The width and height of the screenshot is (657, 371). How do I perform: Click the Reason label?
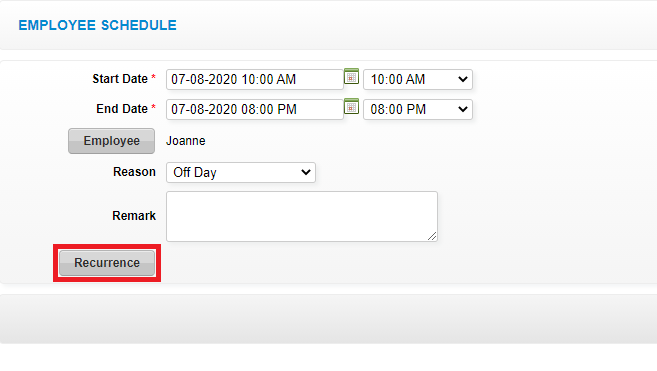click(134, 172)
